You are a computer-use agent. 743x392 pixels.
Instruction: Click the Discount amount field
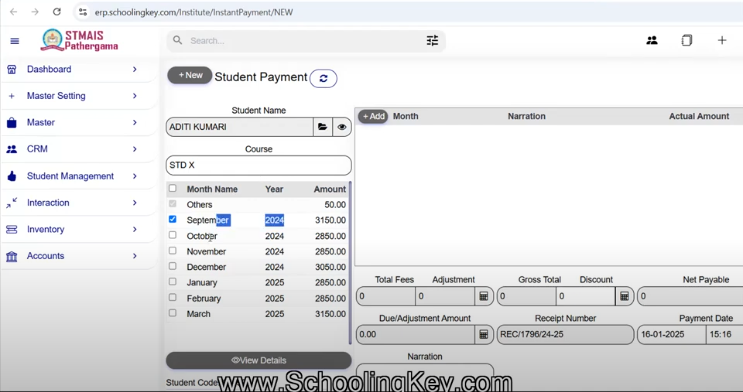coord(586,296)
